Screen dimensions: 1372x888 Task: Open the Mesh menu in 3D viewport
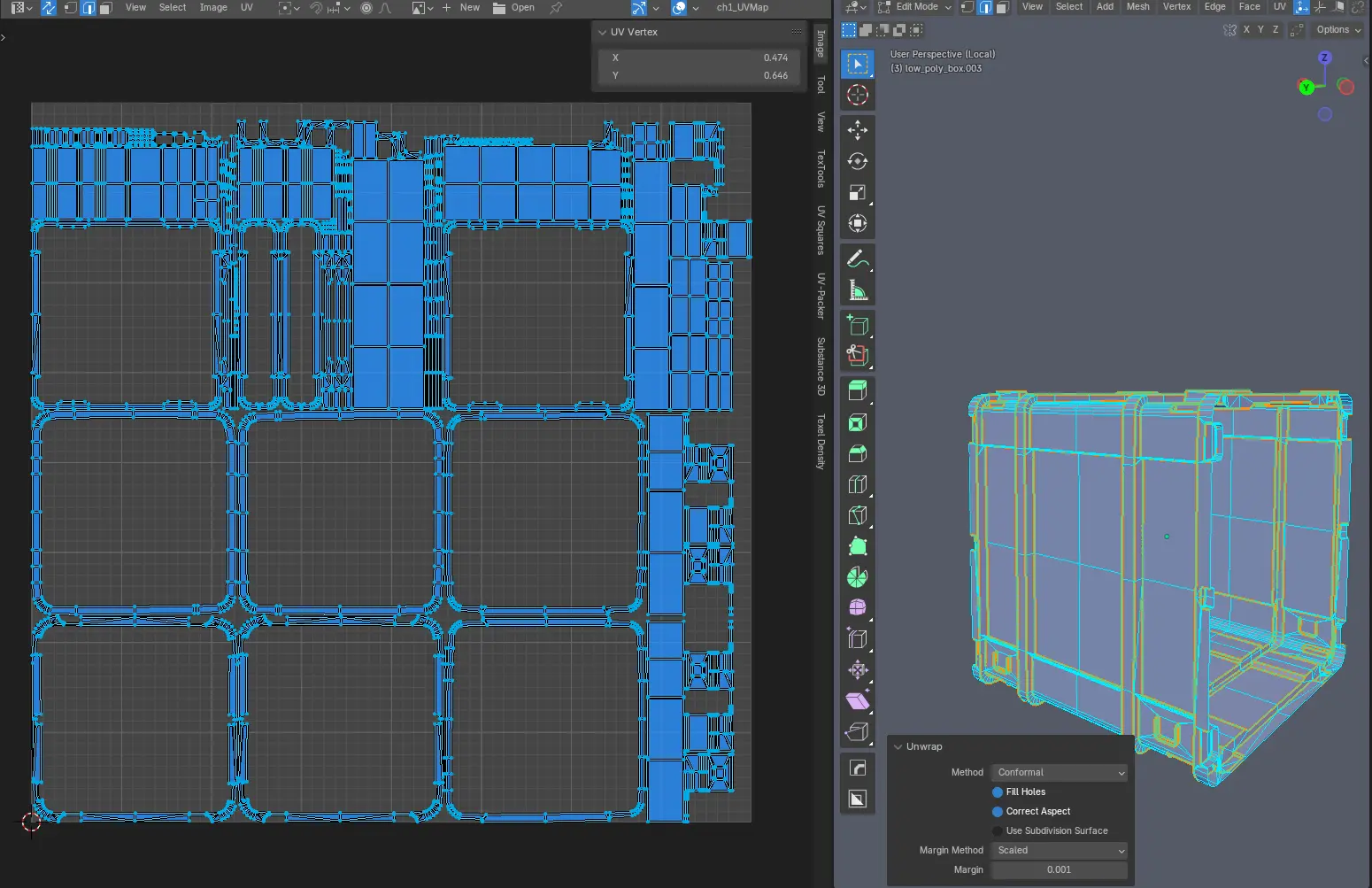pos(1137,7)
